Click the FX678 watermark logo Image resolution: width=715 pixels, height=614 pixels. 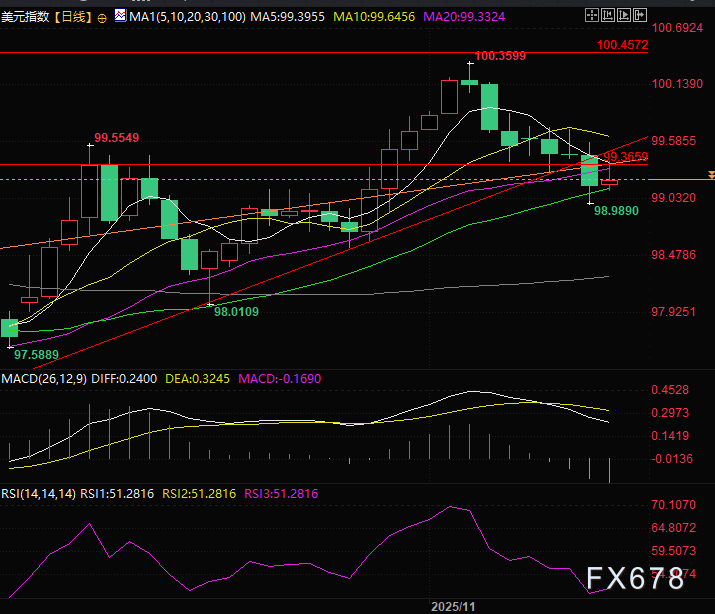tap(635, 578)
